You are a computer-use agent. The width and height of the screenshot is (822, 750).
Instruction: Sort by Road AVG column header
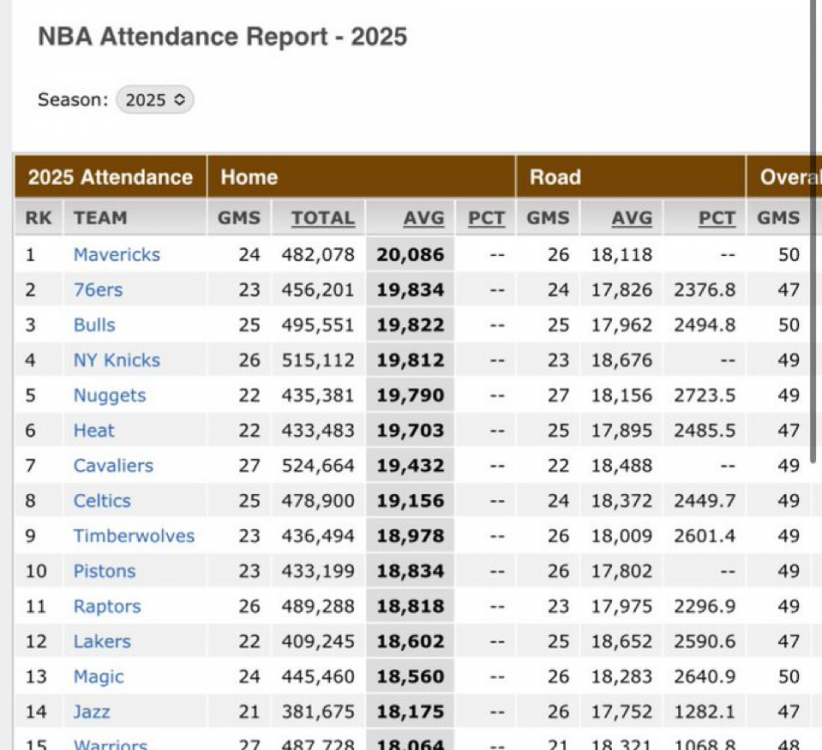(x=631, y=218)
